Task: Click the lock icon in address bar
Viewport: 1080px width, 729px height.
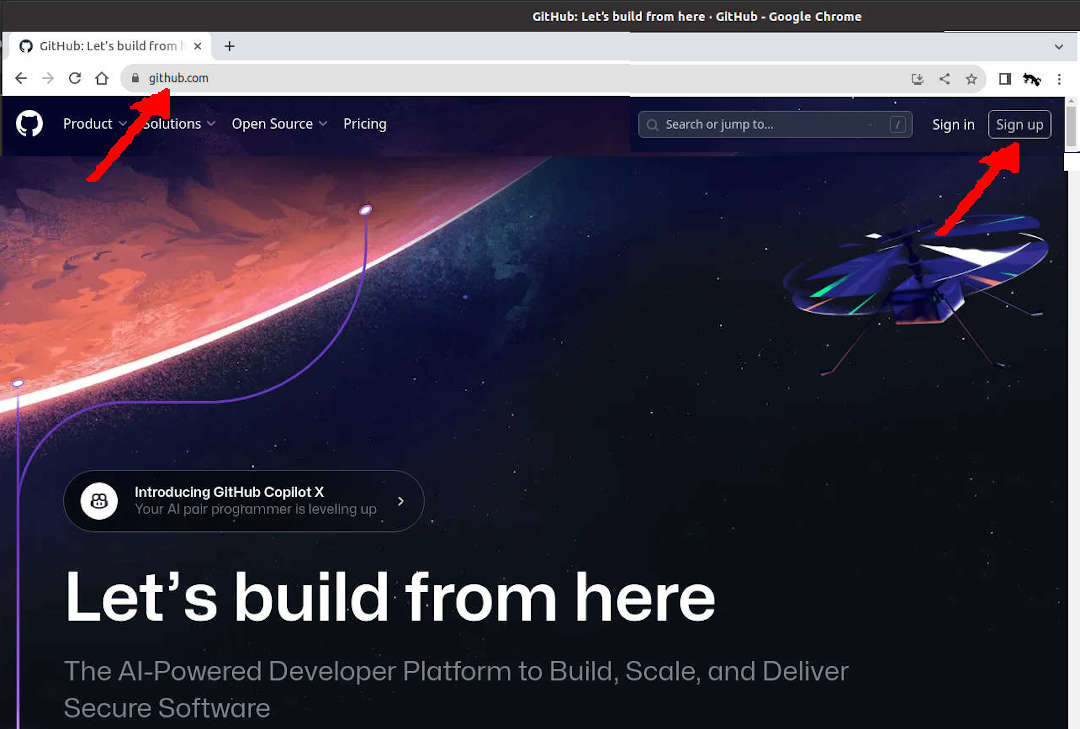Action: coord(135,79)
